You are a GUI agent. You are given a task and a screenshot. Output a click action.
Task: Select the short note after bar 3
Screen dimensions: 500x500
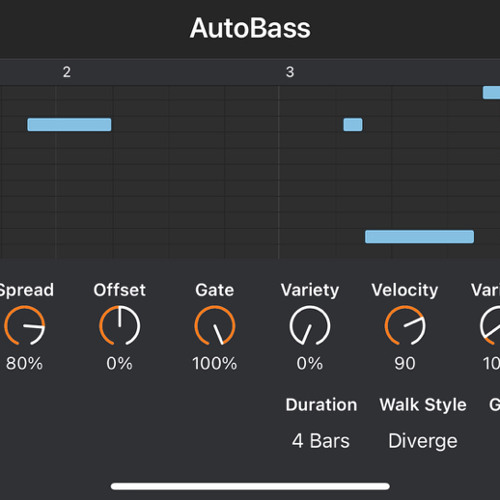click(353, 125)
